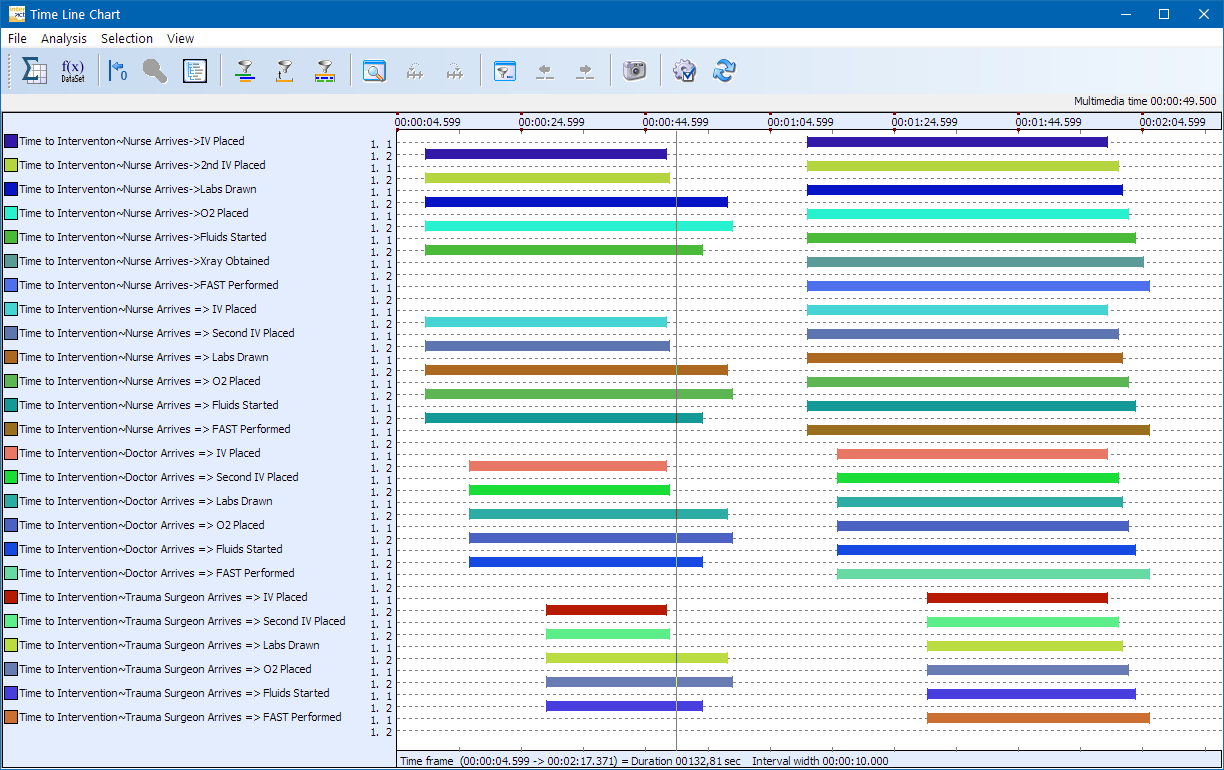The image size is (1224, 770).
Task: Select 'Nurse Arrives => IV Placed' label
Action: 138,309
